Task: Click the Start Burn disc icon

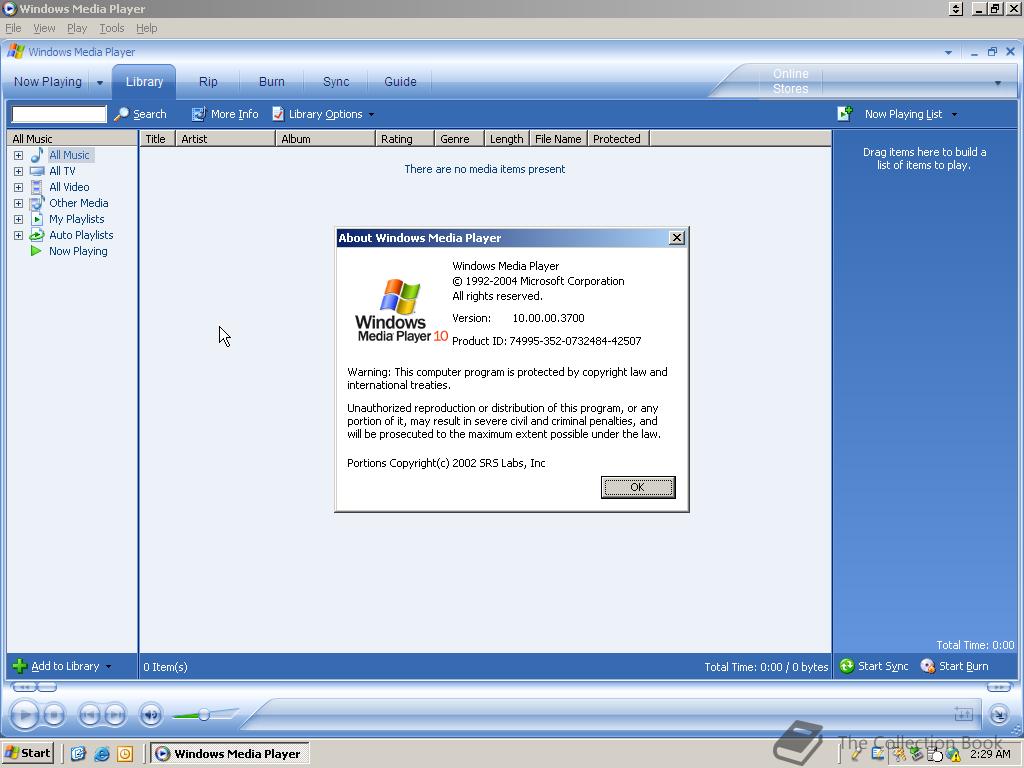Action: click(928, 666)
